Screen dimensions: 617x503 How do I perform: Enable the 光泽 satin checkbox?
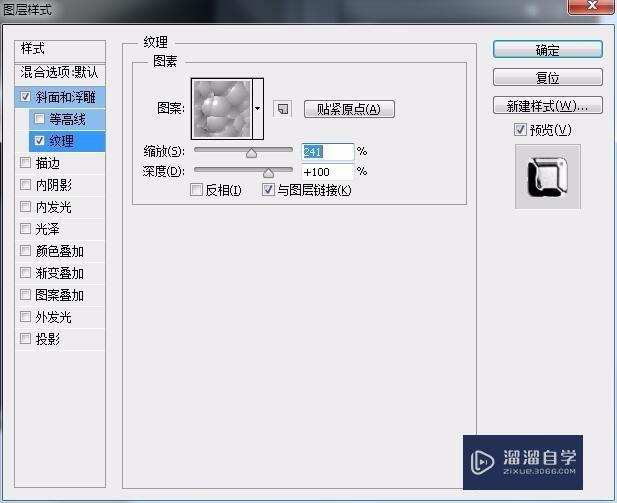(26, 229)
